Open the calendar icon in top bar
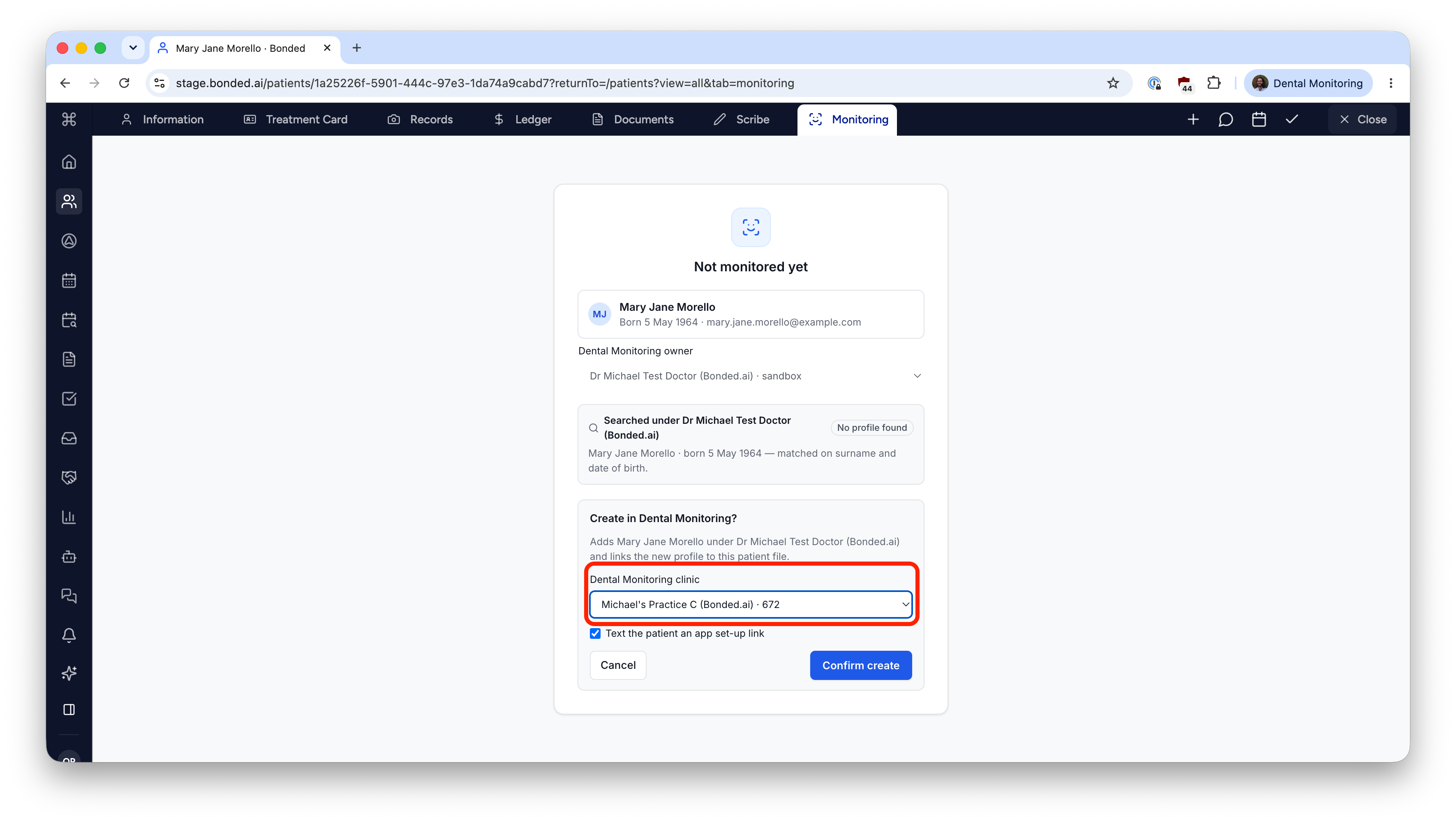The height and width of the screenshot is (823, 1456). [1259, 119]
